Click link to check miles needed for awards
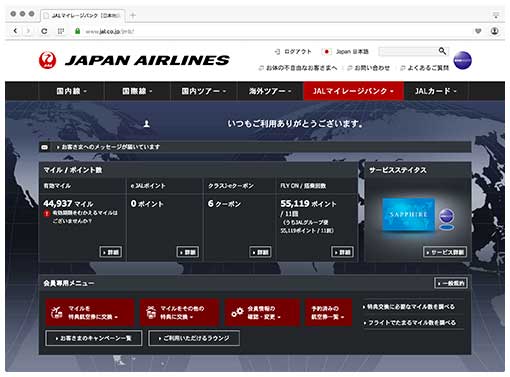This screenshot has height=377, width=510. 409,307
